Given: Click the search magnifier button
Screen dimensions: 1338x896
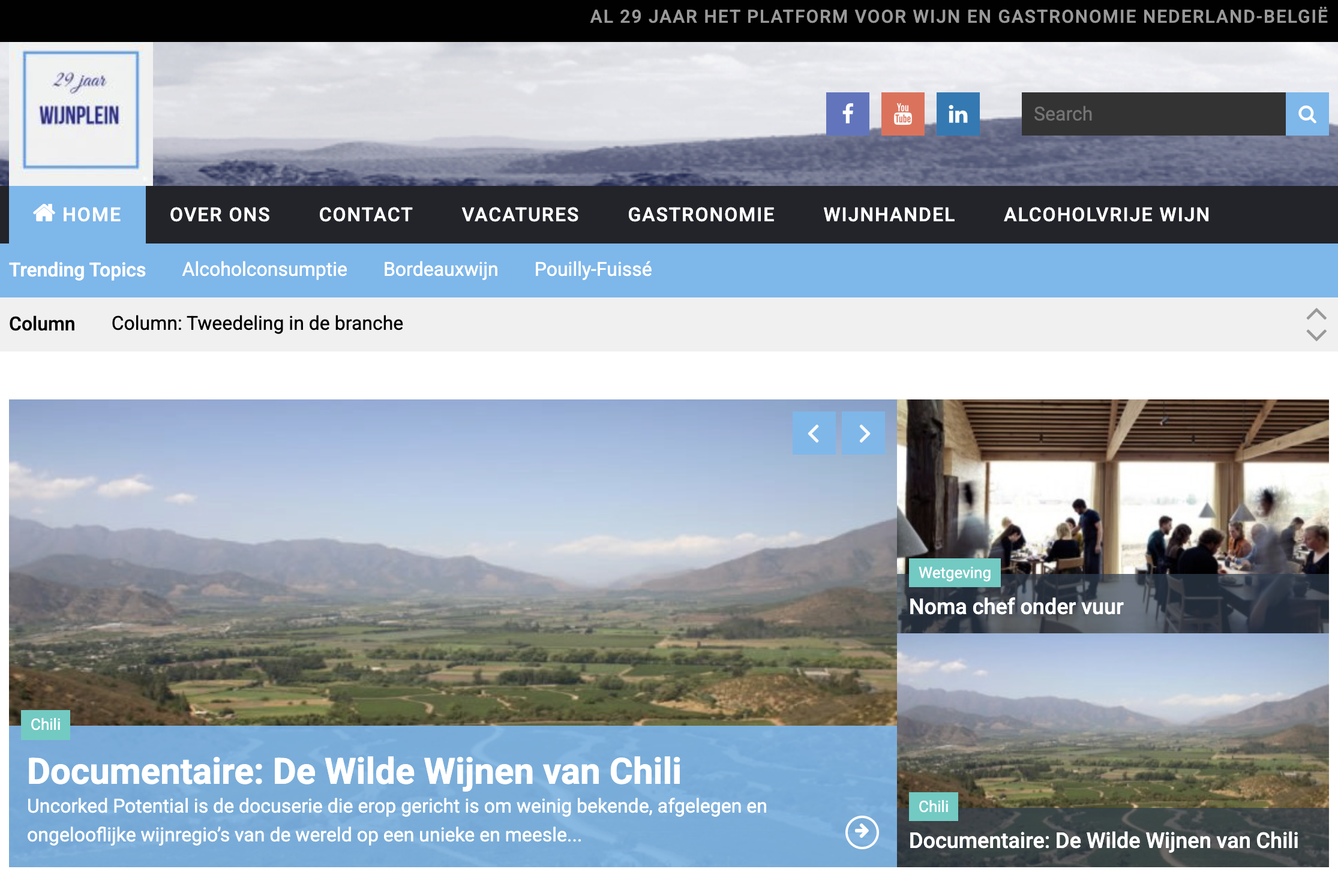Looking at the screenshot, I should click(x=1307, y=114).
